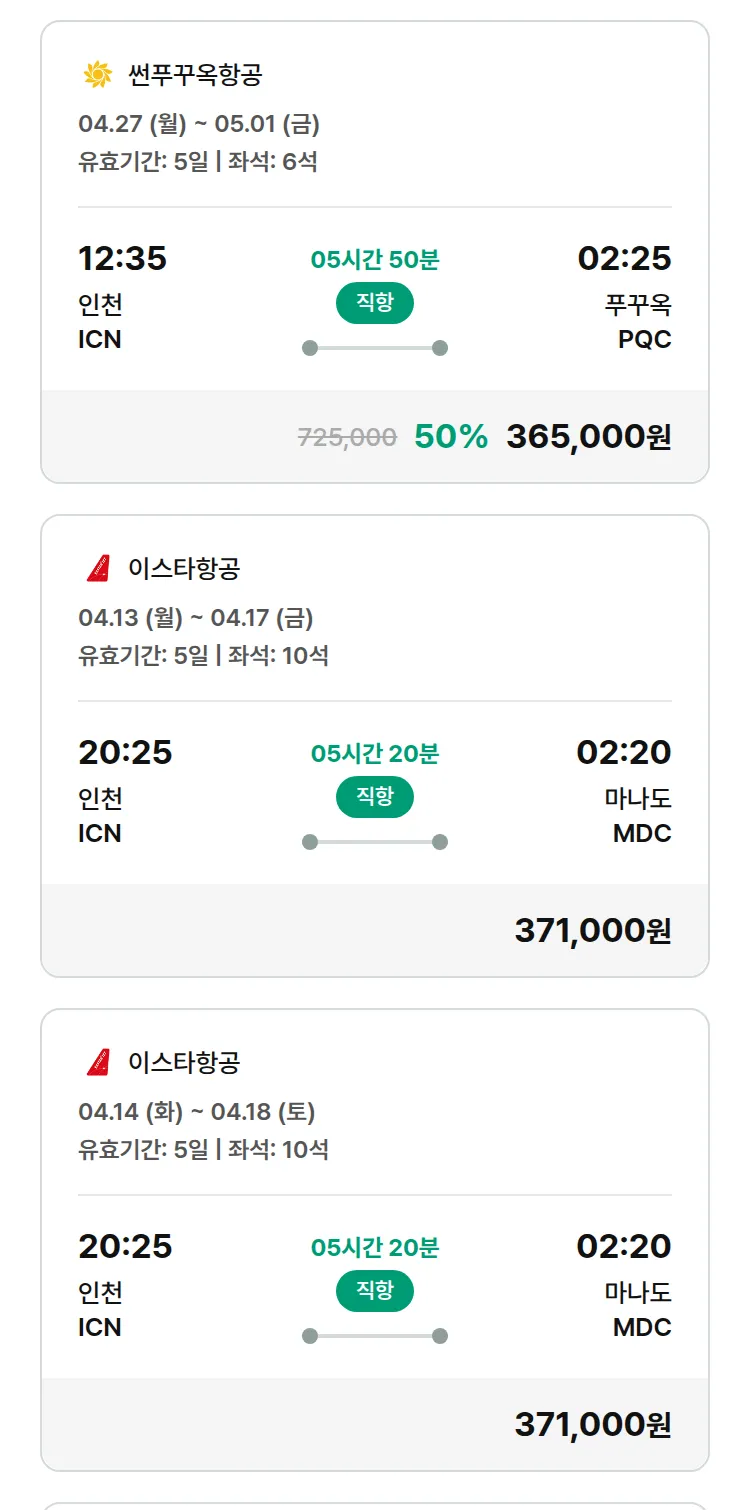Click the 04.27 (월) ~ 05.01 (금) date range

tap(199, 125)
